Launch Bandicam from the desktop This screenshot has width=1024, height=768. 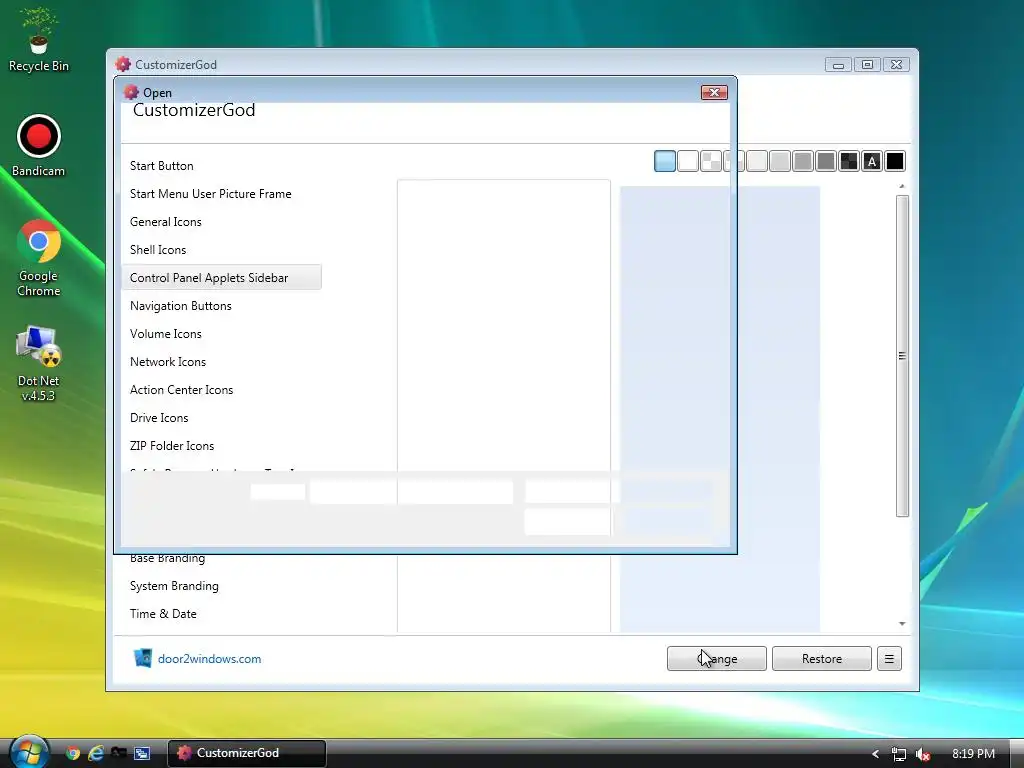(39, 145)
